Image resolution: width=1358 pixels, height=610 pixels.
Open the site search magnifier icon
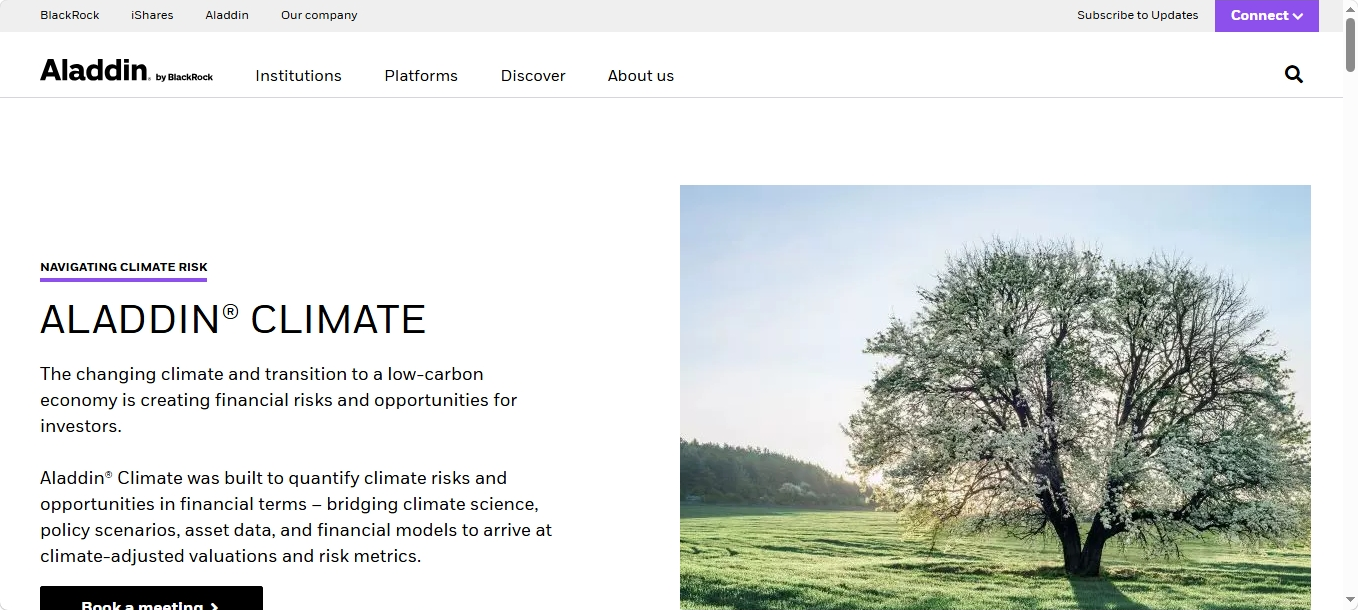1293,74
